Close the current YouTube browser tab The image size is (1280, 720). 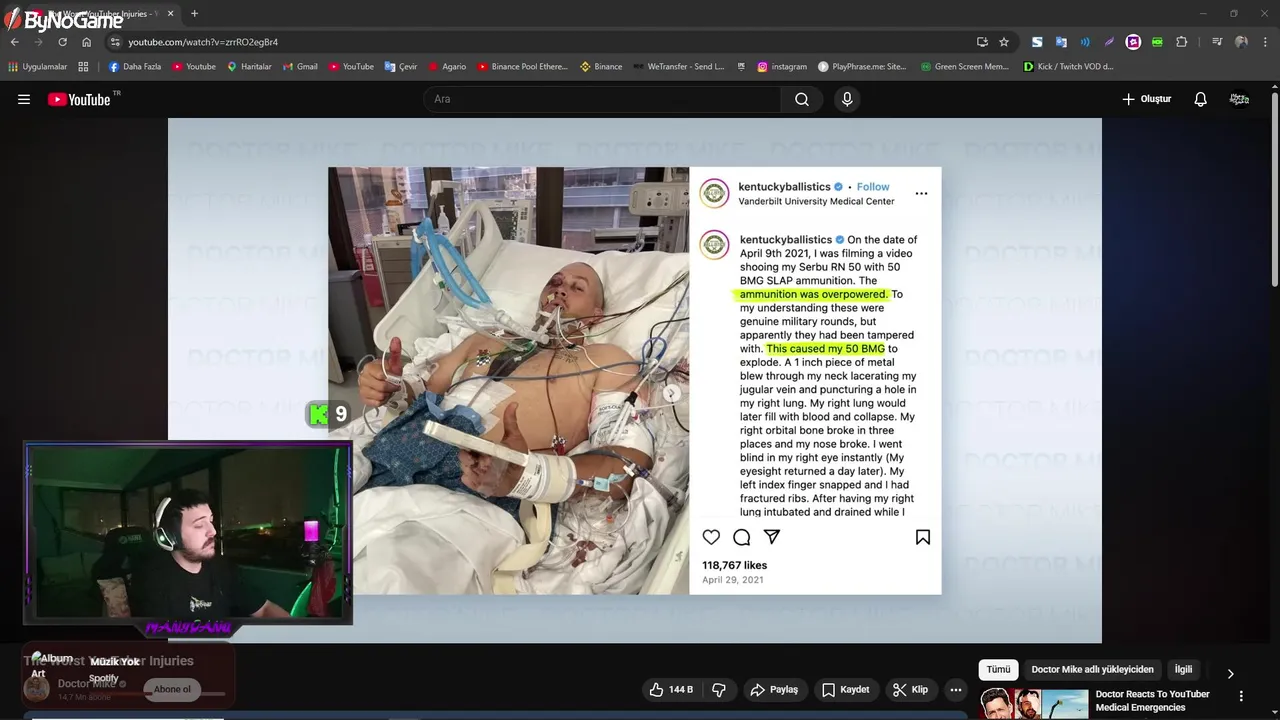tap(170, 14)
